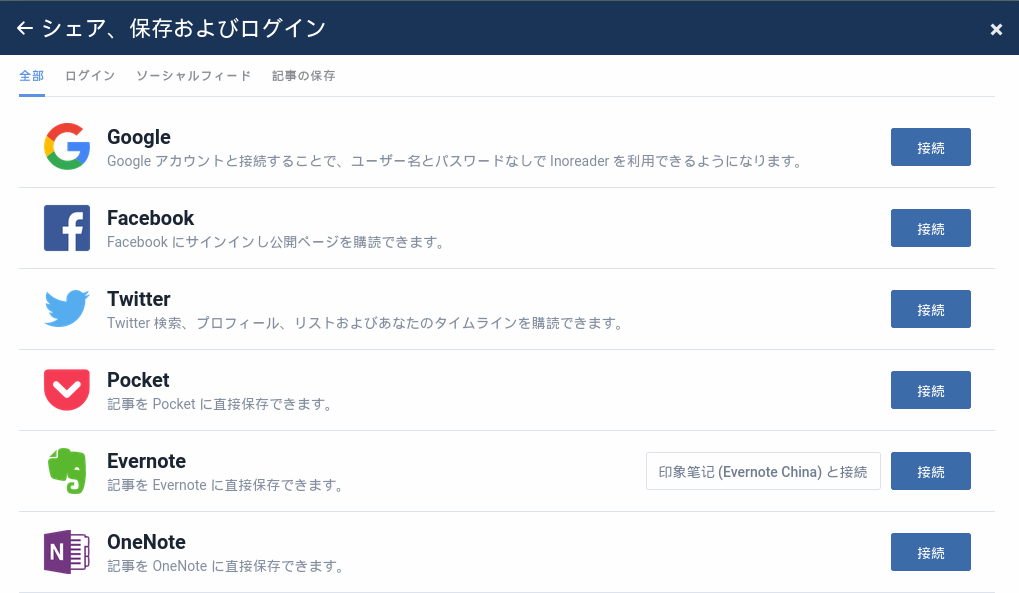Open the ソーシャルフィード tab

193,76
